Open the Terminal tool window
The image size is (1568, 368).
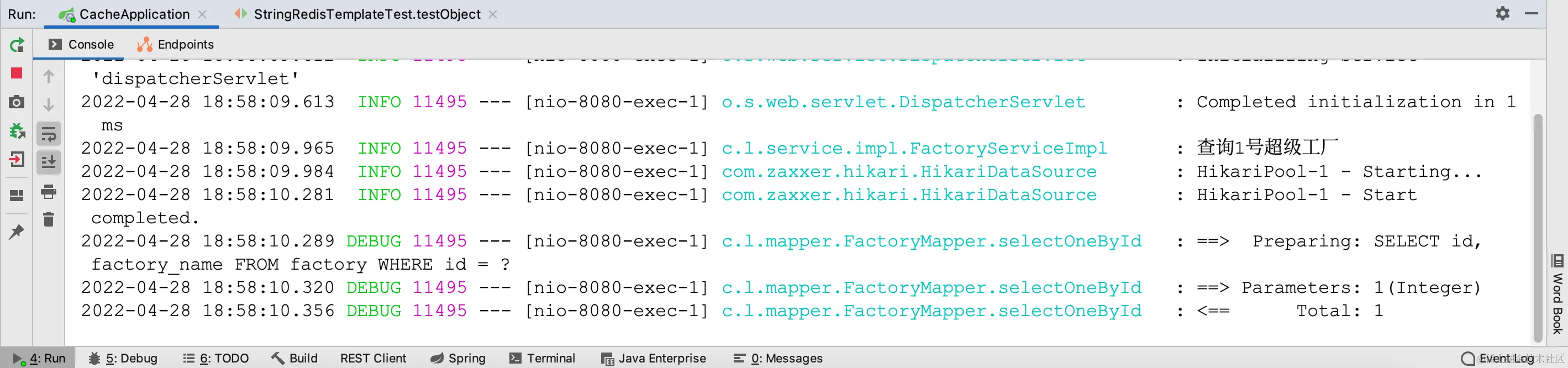543,358
